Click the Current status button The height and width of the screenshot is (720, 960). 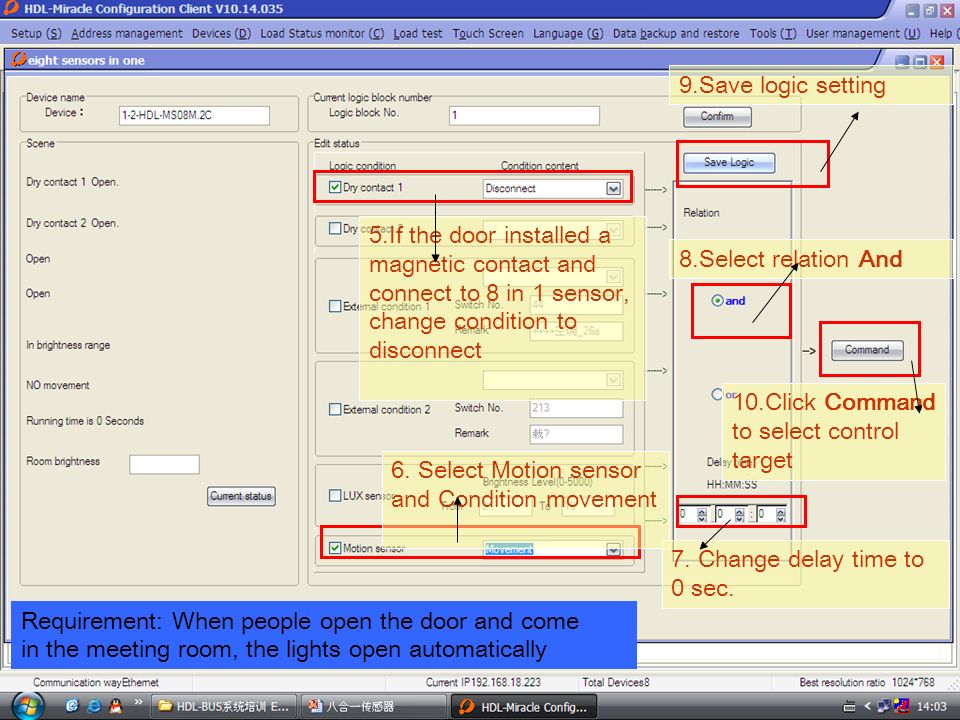241,496
